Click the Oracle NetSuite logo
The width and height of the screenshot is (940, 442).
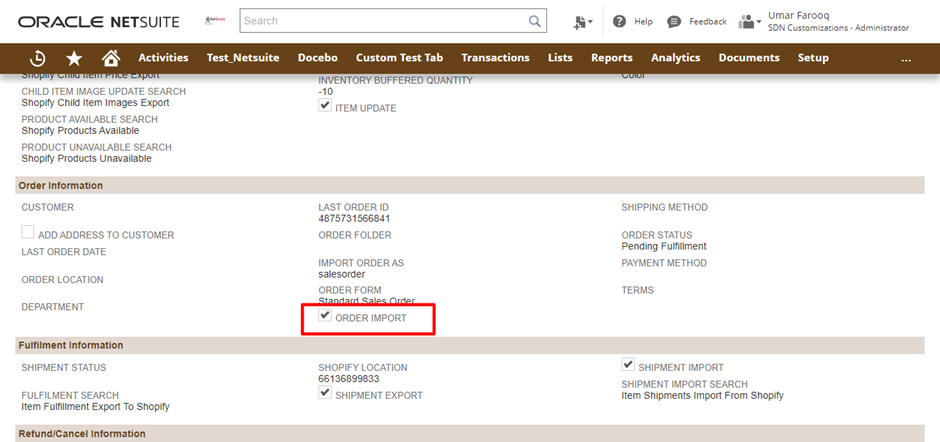(x=99, y=22)
